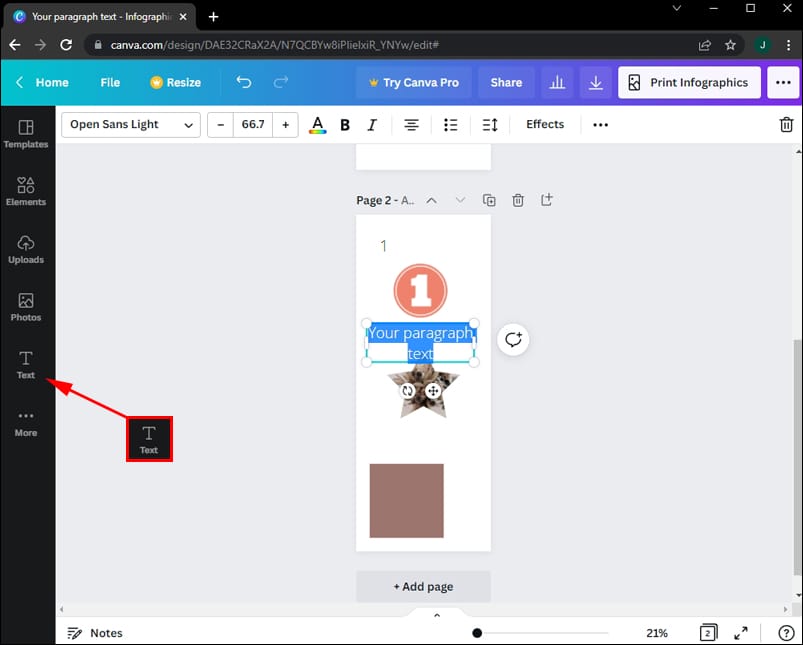Click the Add page button
Viewport: 803px width, 645px height.
tap(423, 586)
